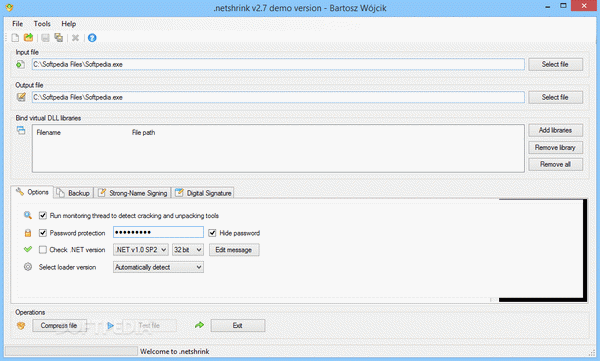
Task: Click 'Welcome to .netshrink' status text
Action: pyautogui.click(x=174, y=351)
